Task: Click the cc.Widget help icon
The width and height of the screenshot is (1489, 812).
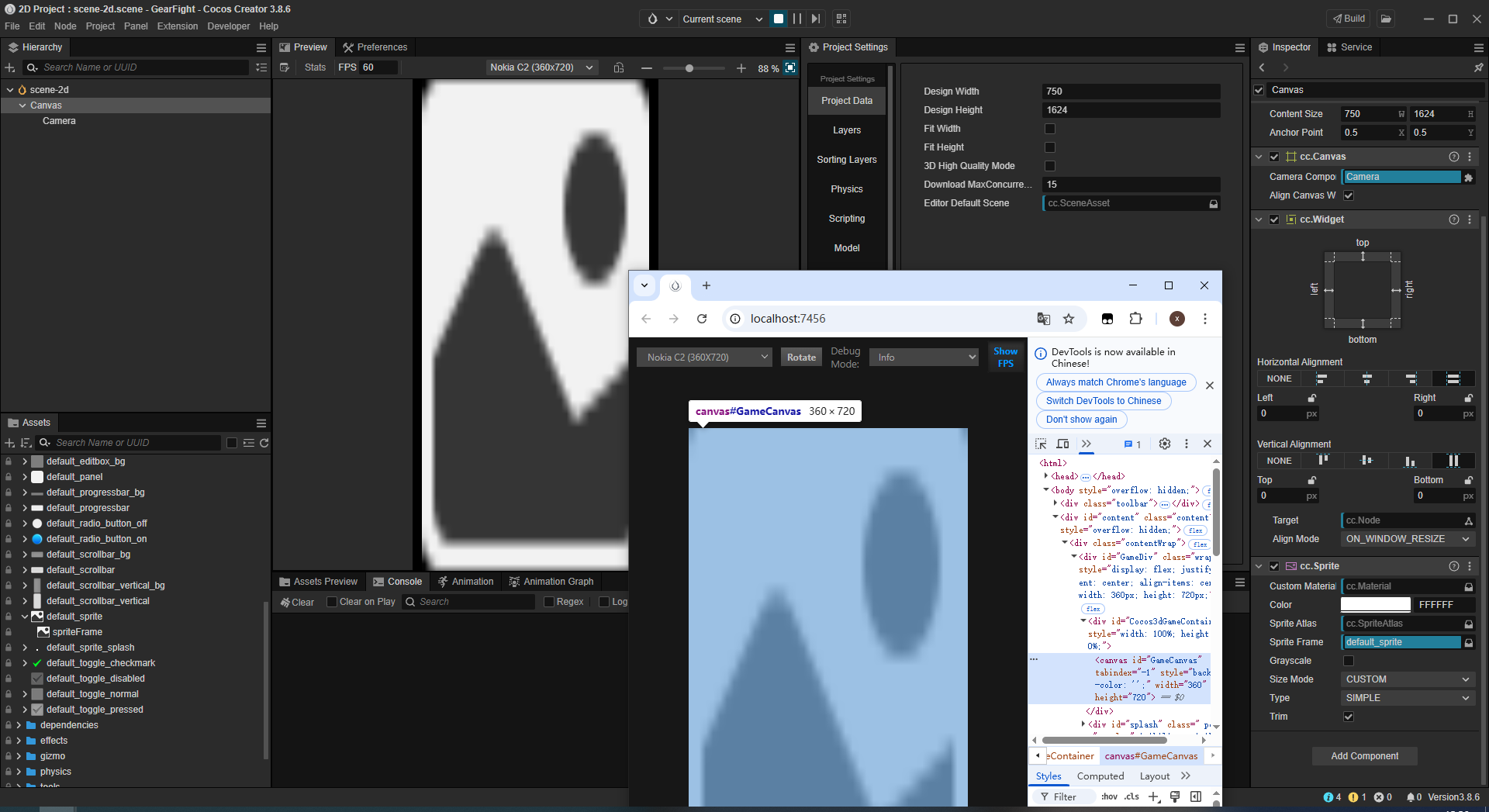Action: click(x=1453, y=219)
